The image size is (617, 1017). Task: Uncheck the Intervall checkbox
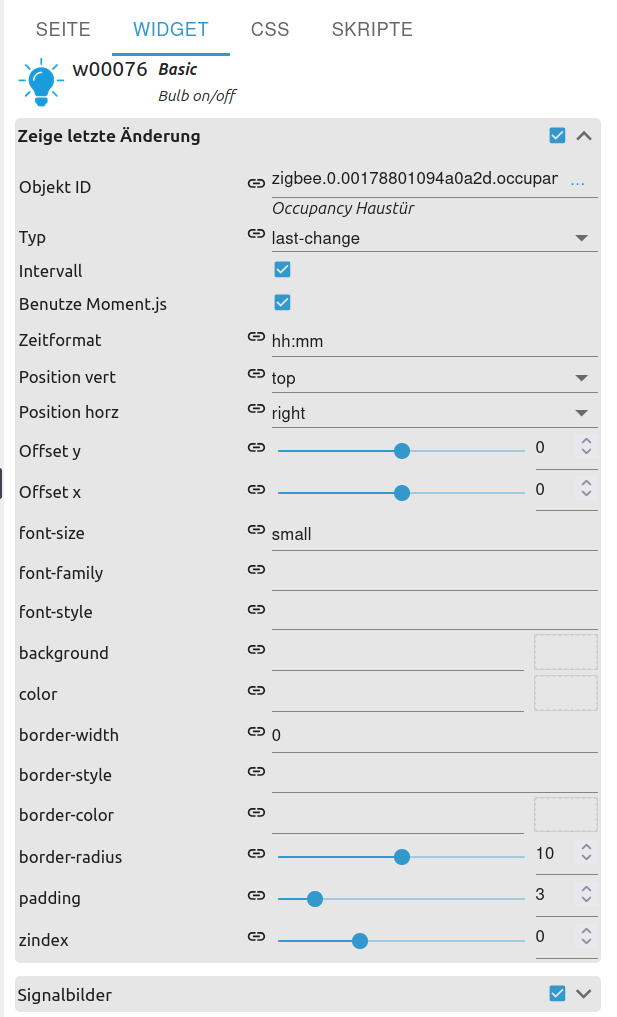[282, 269]
